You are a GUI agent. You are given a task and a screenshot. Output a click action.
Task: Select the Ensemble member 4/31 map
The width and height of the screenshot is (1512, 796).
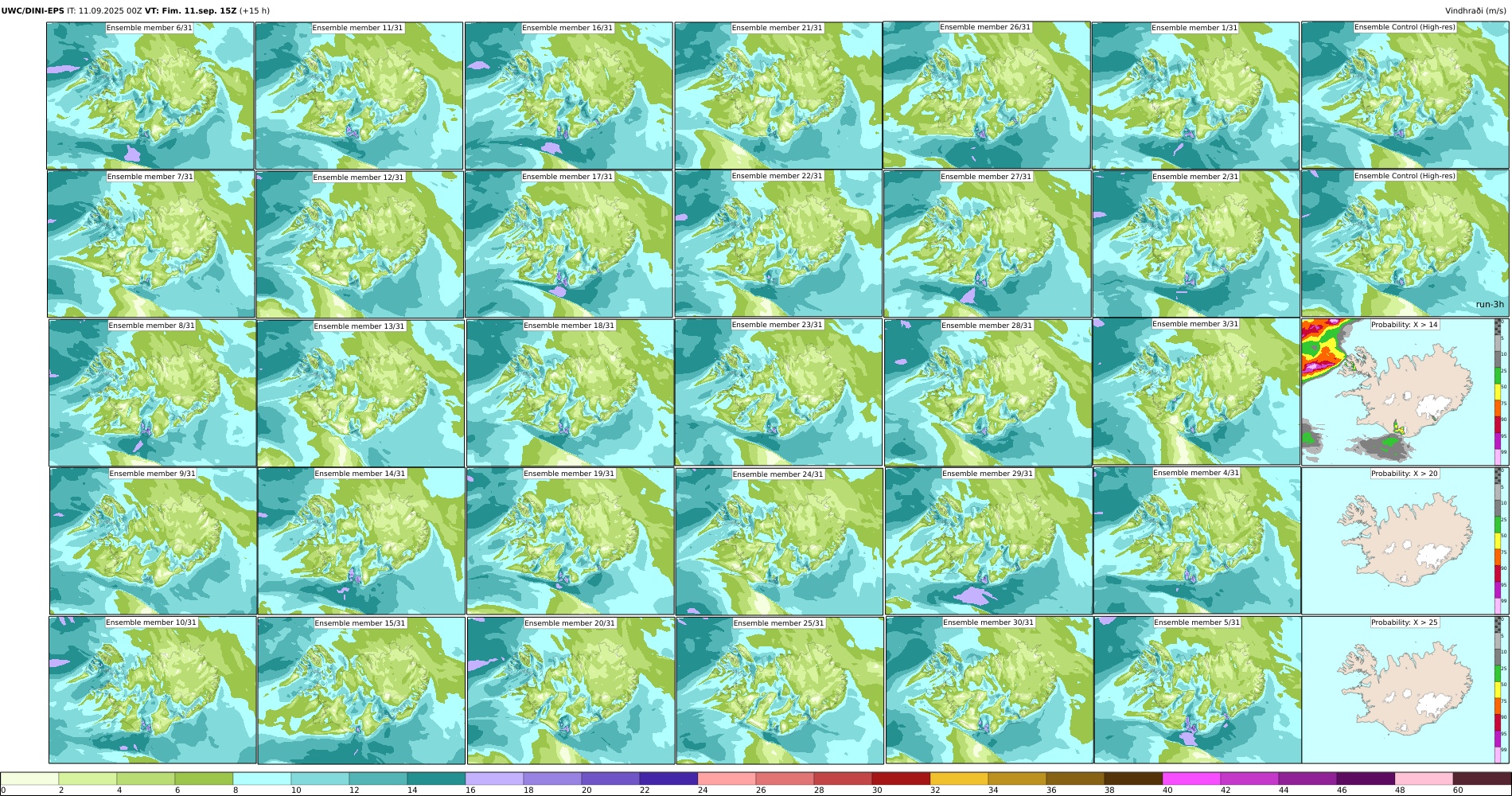pyautogui.click(x=1198, y=540)
